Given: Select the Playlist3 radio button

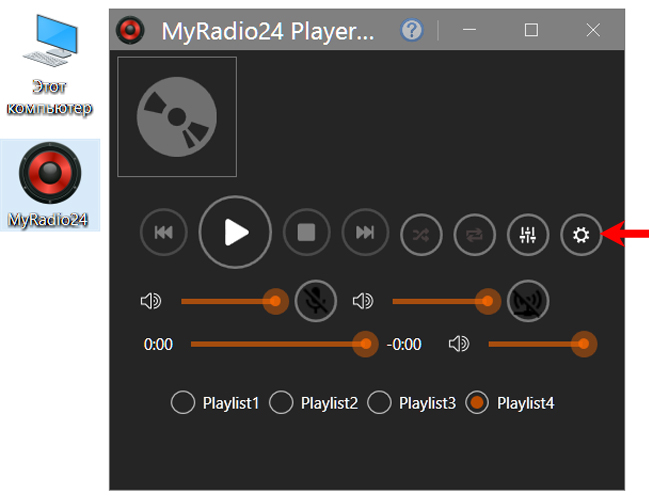Looking at the screenshot, I should tap(379, 403).
